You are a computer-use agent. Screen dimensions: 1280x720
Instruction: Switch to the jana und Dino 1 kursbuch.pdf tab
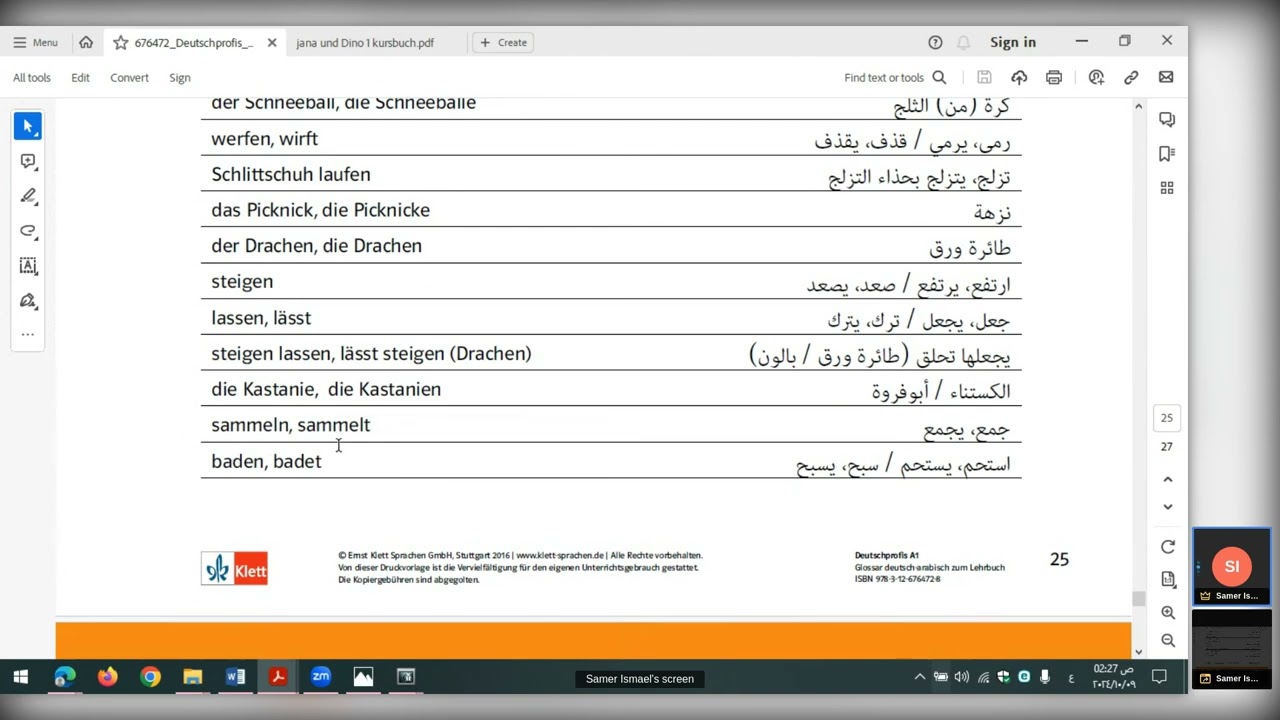365,43
